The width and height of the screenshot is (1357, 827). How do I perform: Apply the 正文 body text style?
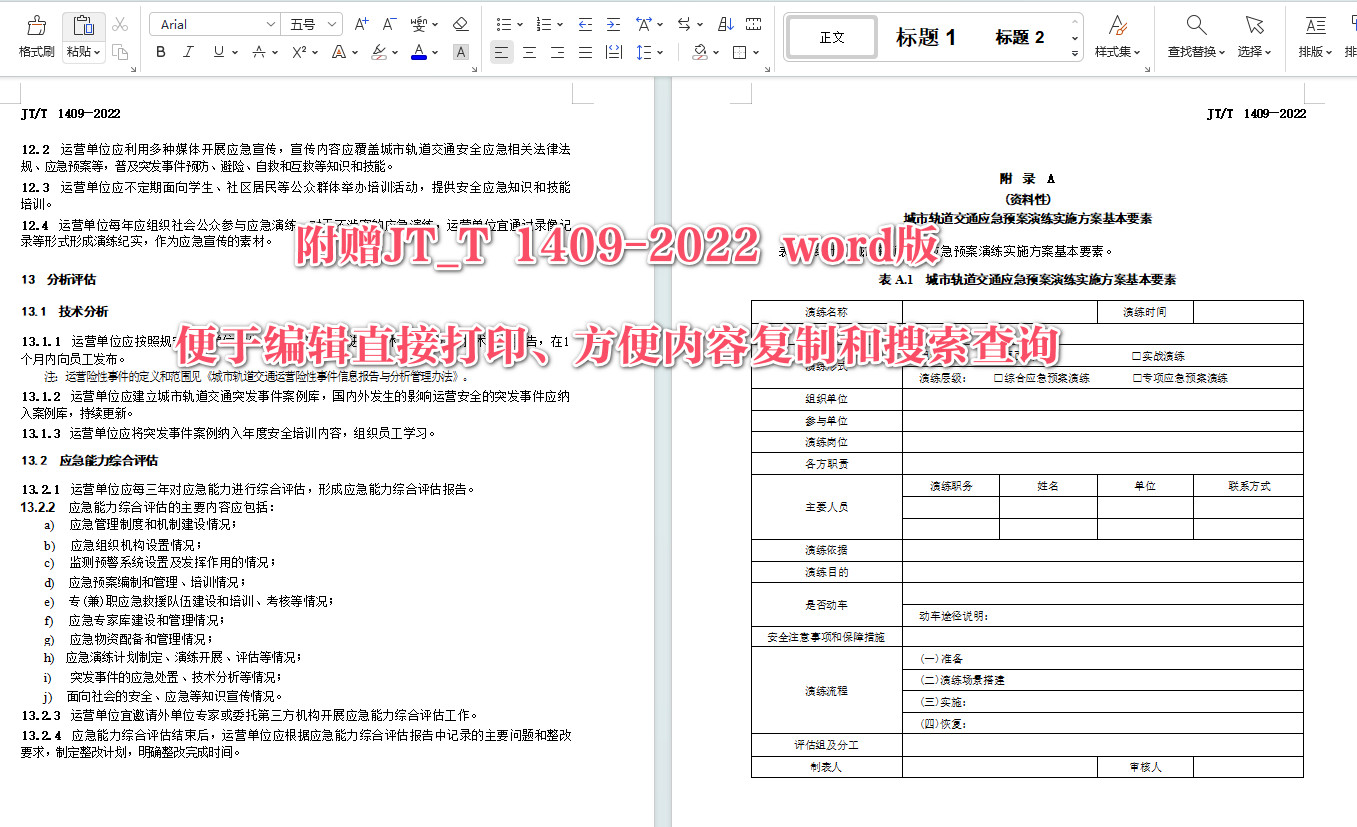pyautogui.click(x=831, y=36)
